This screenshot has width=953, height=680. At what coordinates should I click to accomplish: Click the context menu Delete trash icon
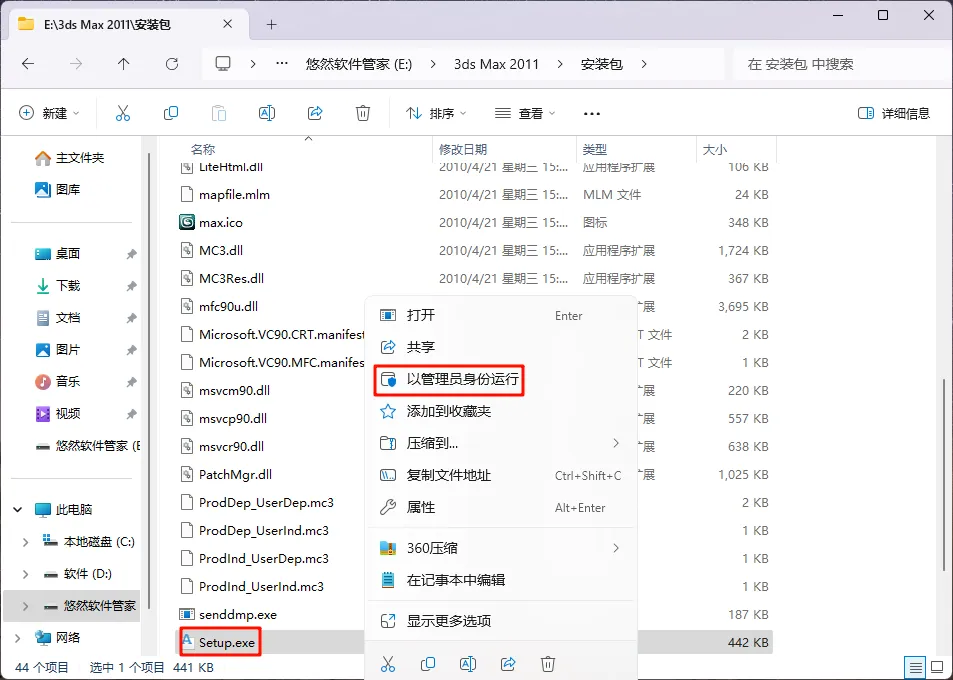pyautogui.click(x=548, y=664)
